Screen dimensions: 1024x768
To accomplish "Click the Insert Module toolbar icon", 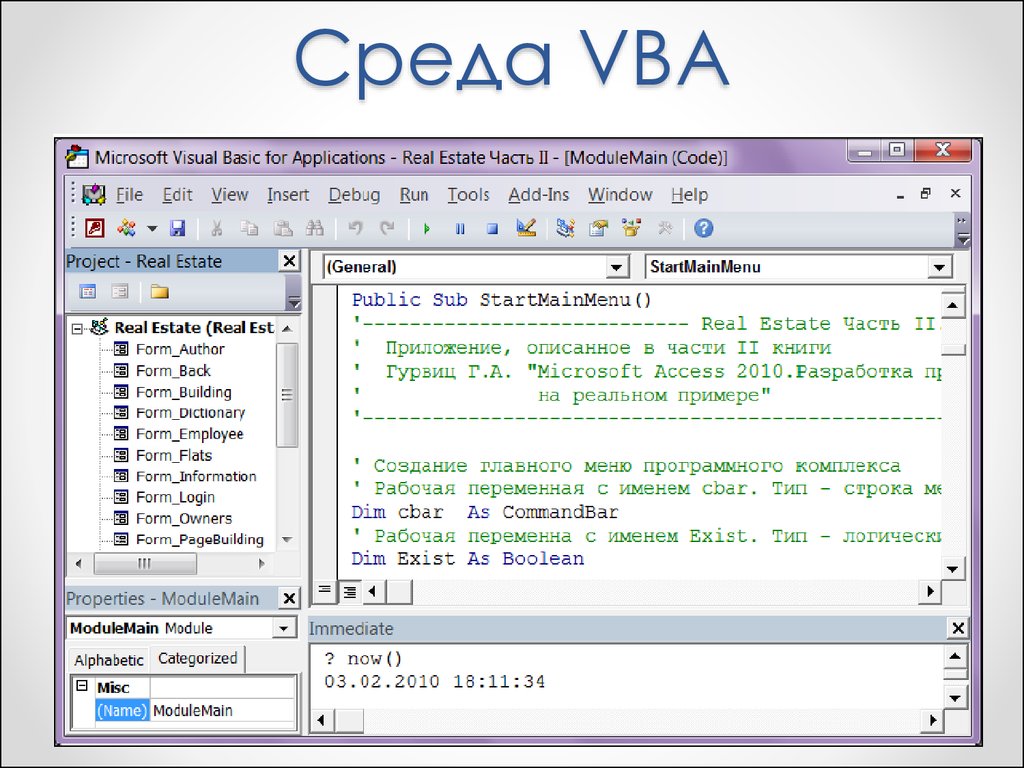I will click(x=126, y=229).
